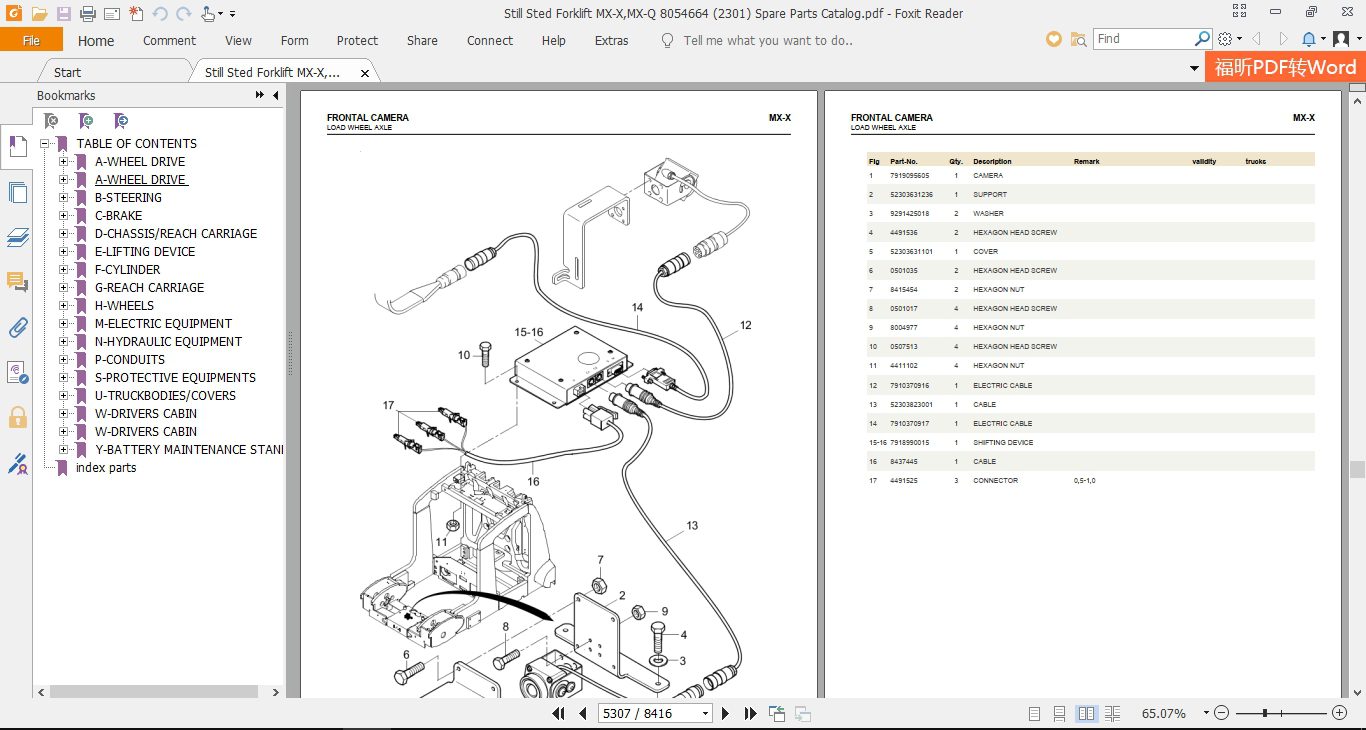Screen dimensions: 1366x730
Task: Collapse the Bookmarks panel with arrow
Action: [275, 95]
